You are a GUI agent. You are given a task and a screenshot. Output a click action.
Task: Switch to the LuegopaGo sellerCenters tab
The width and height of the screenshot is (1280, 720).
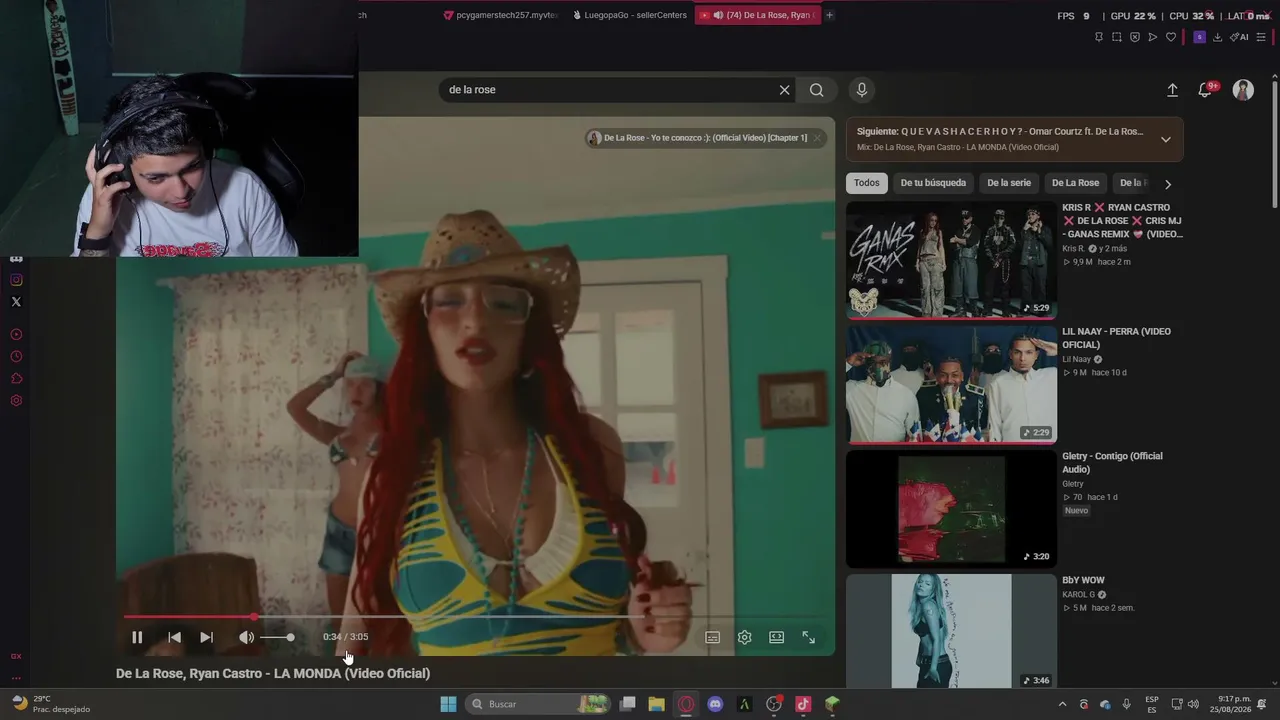629,15
